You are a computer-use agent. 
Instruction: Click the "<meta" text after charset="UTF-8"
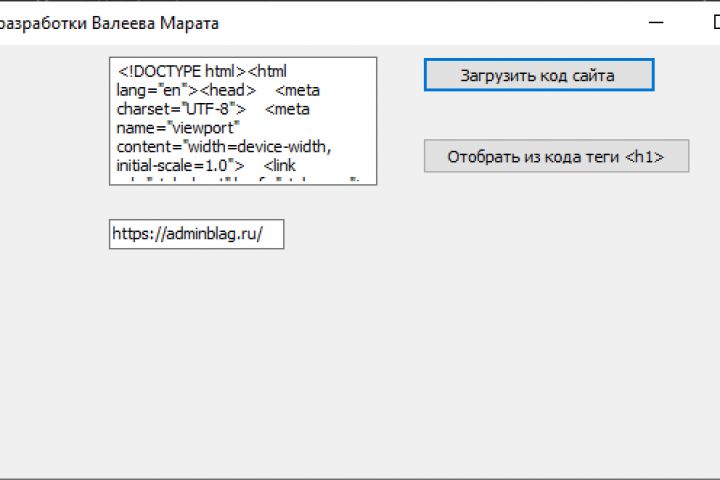[287, 108]
